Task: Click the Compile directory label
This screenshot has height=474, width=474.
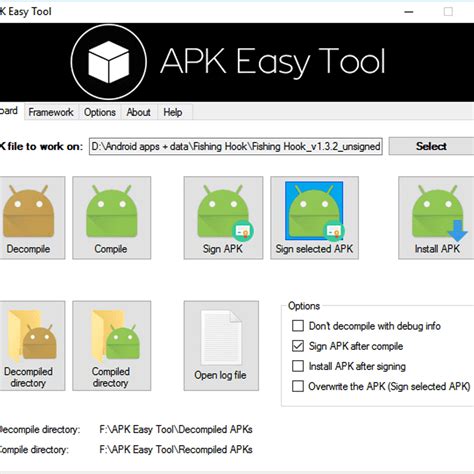Action: point(34,450)
